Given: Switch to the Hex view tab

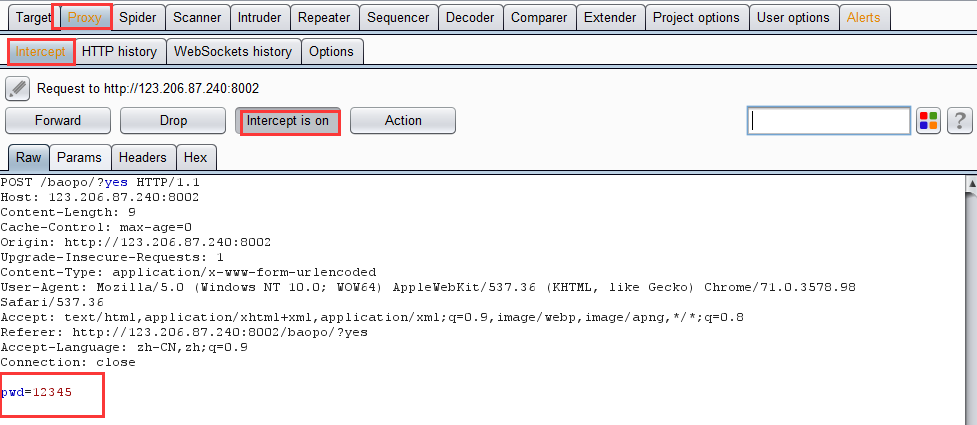Looking at the screenshot, I should point(196,158).
